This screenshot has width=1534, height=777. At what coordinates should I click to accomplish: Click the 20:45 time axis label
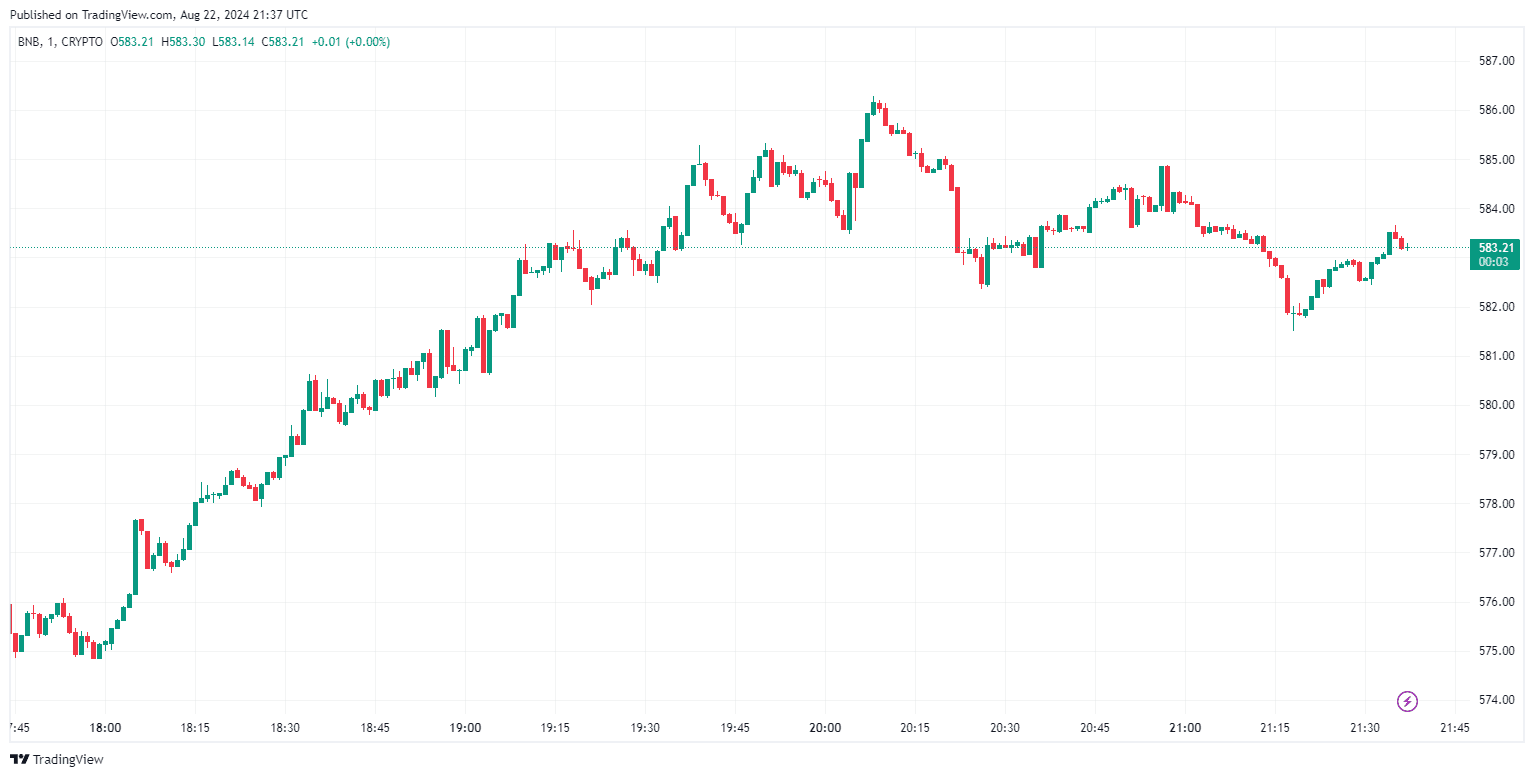point(1096,728)
